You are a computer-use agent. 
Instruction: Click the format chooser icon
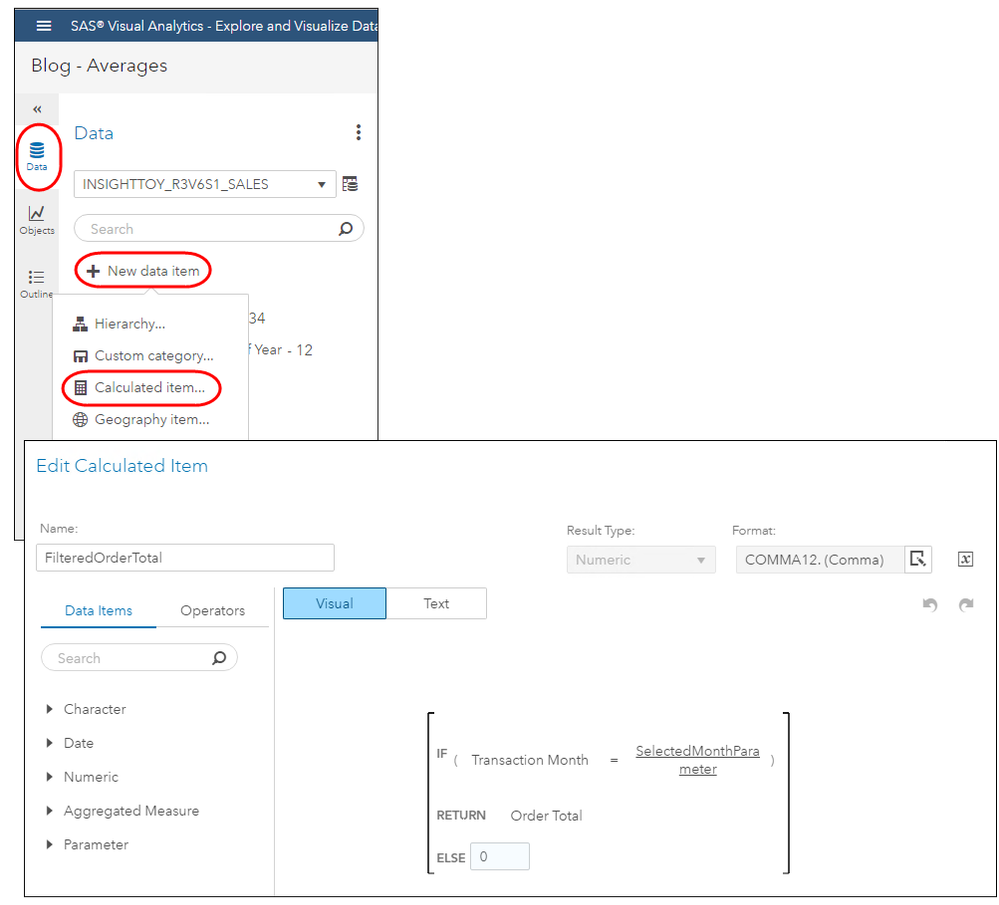tap(918, 559)
